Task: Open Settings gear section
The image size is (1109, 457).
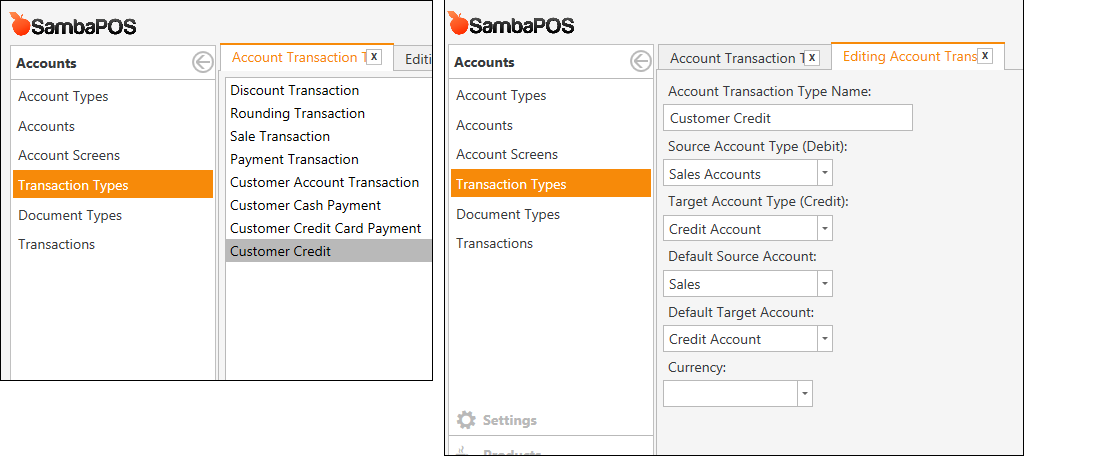Action: 497,420
